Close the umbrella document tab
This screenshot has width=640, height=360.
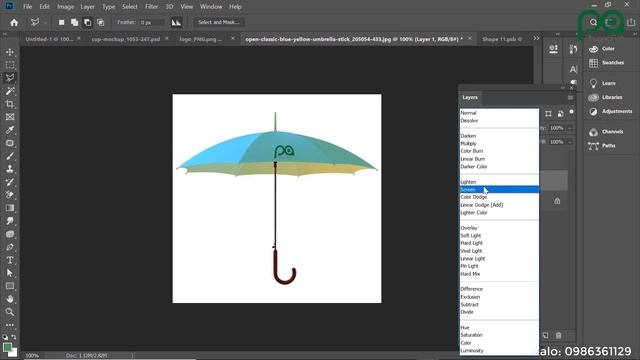pyautogui.click(x=470, y=38)
